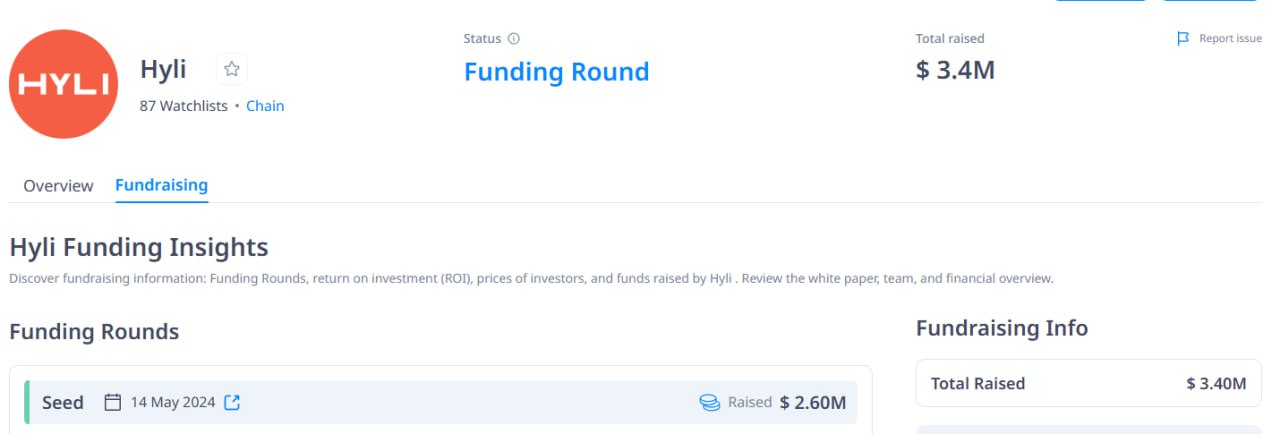Screen dimensions: 1280x434
Task: Click the Report issue flag icon
Action: pos(1183,39)
